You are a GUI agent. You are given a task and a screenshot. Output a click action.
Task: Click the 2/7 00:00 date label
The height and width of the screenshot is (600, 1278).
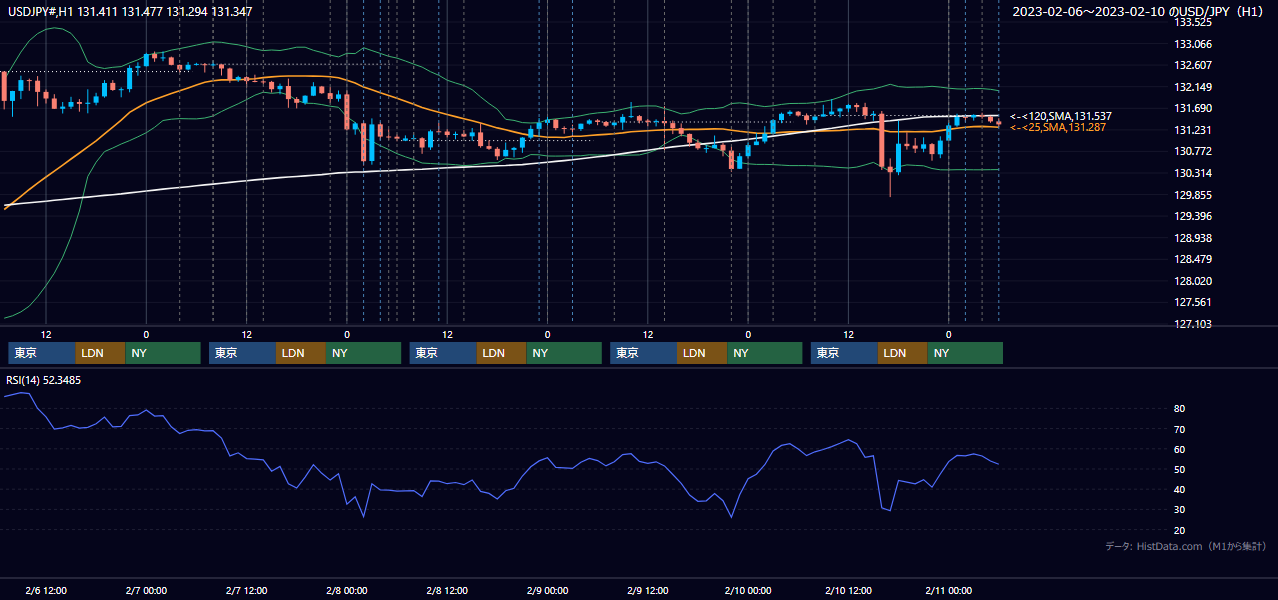point(146,591)
